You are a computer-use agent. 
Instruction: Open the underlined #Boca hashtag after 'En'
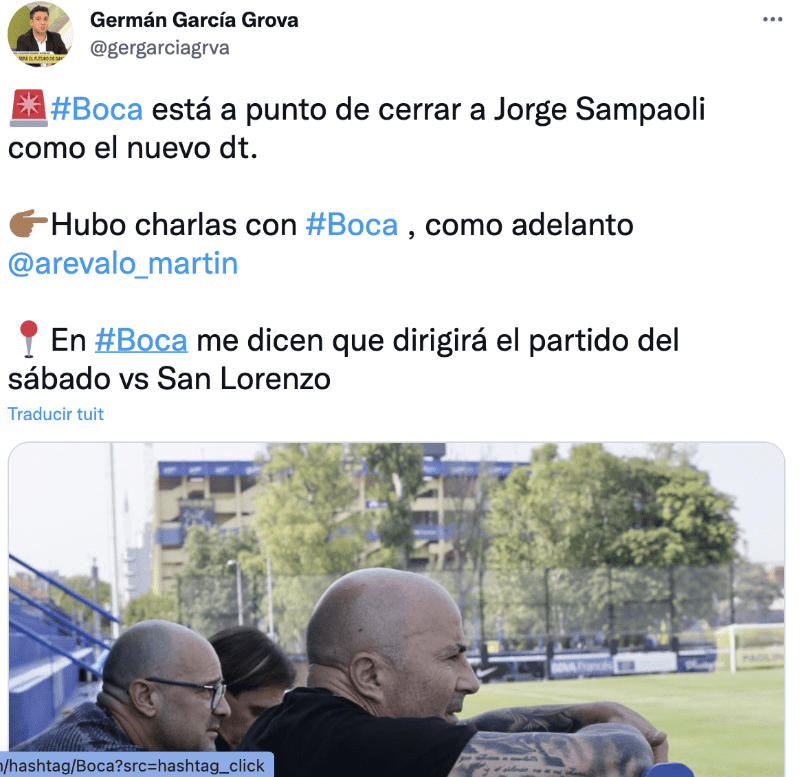(x=141, y=340)
